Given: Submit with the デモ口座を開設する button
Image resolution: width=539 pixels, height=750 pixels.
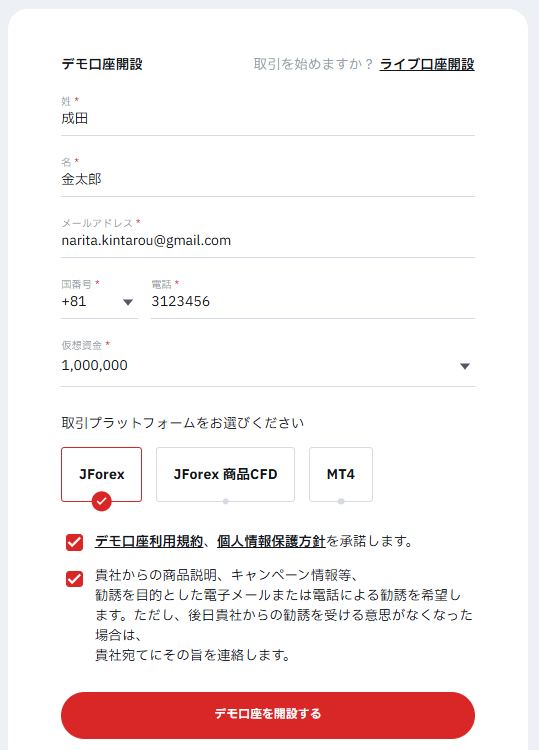Looking at the screenshot, I should pyautogui.click(x=268, y=715).
